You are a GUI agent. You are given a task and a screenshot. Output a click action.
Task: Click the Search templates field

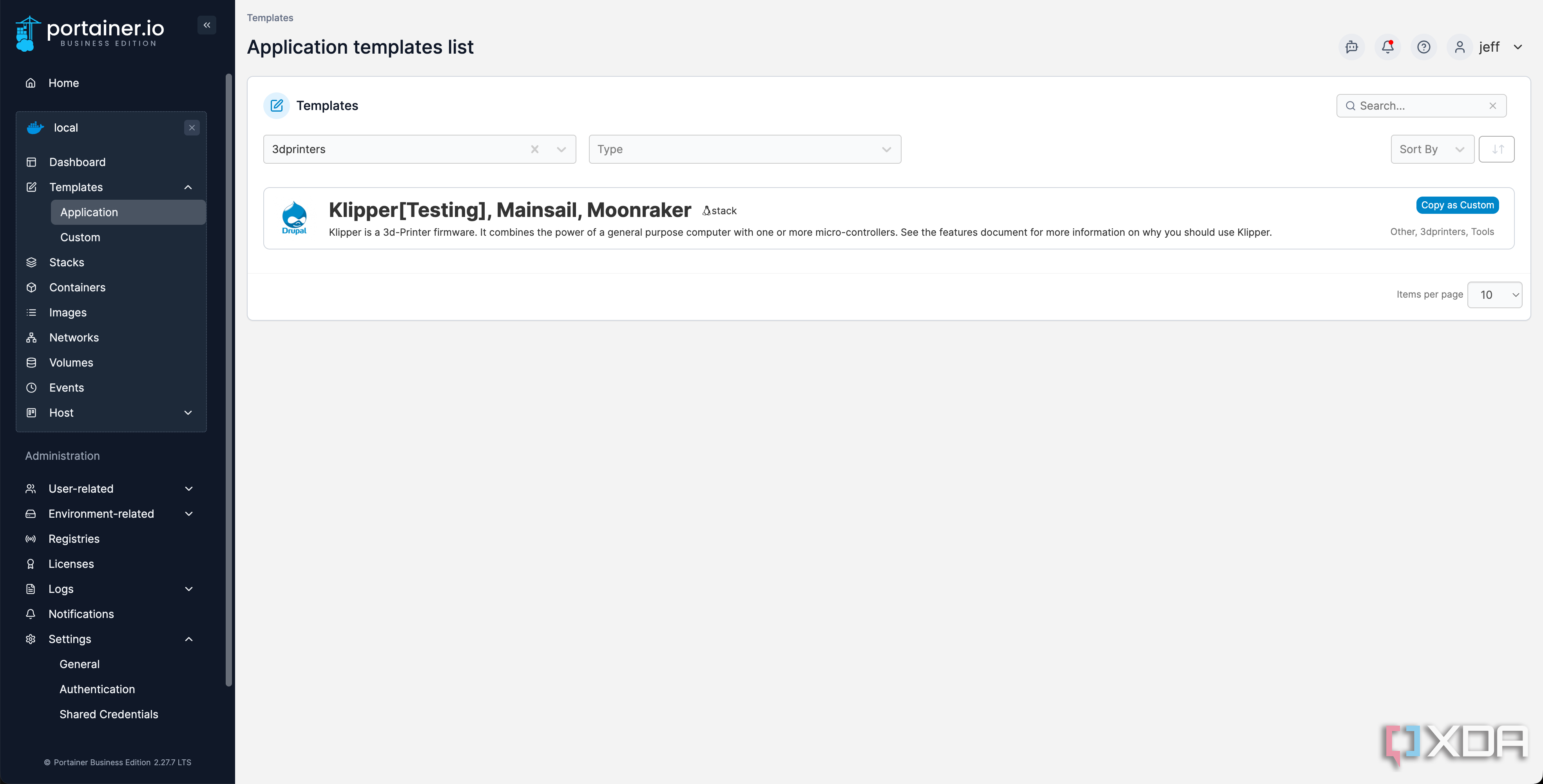pos(1421,106)
